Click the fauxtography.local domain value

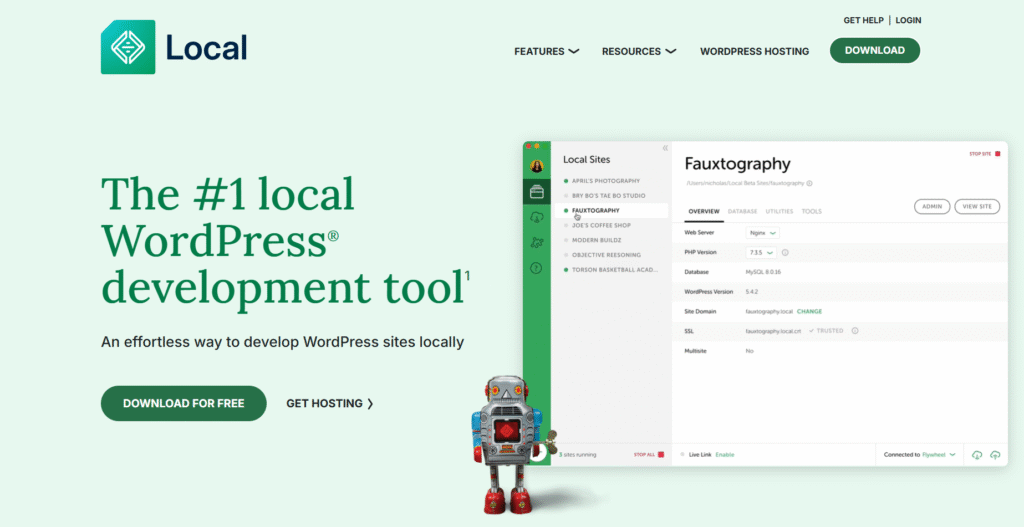tap(769, 311)
